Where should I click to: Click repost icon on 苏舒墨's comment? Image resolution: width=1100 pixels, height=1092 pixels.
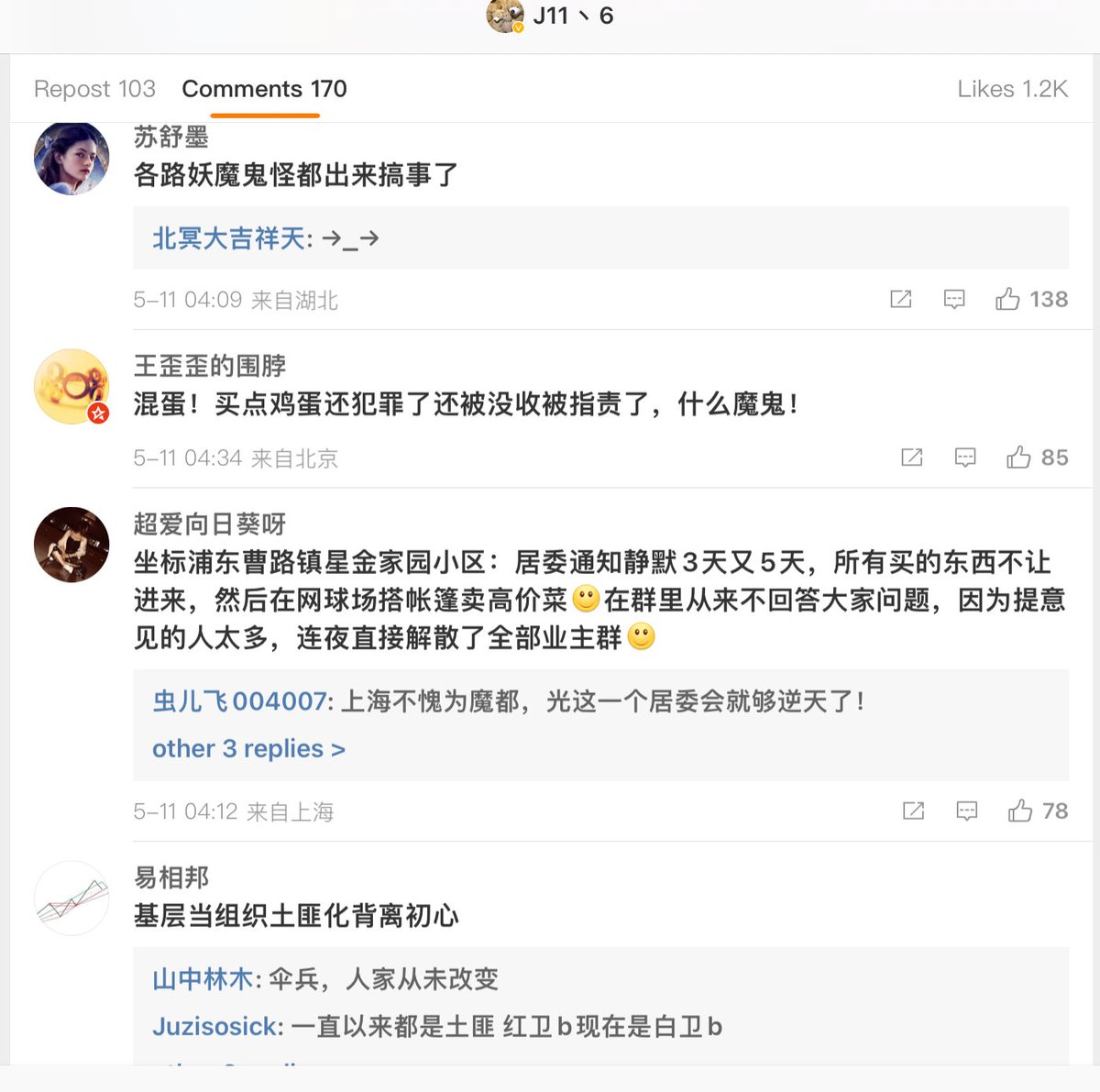901,299
